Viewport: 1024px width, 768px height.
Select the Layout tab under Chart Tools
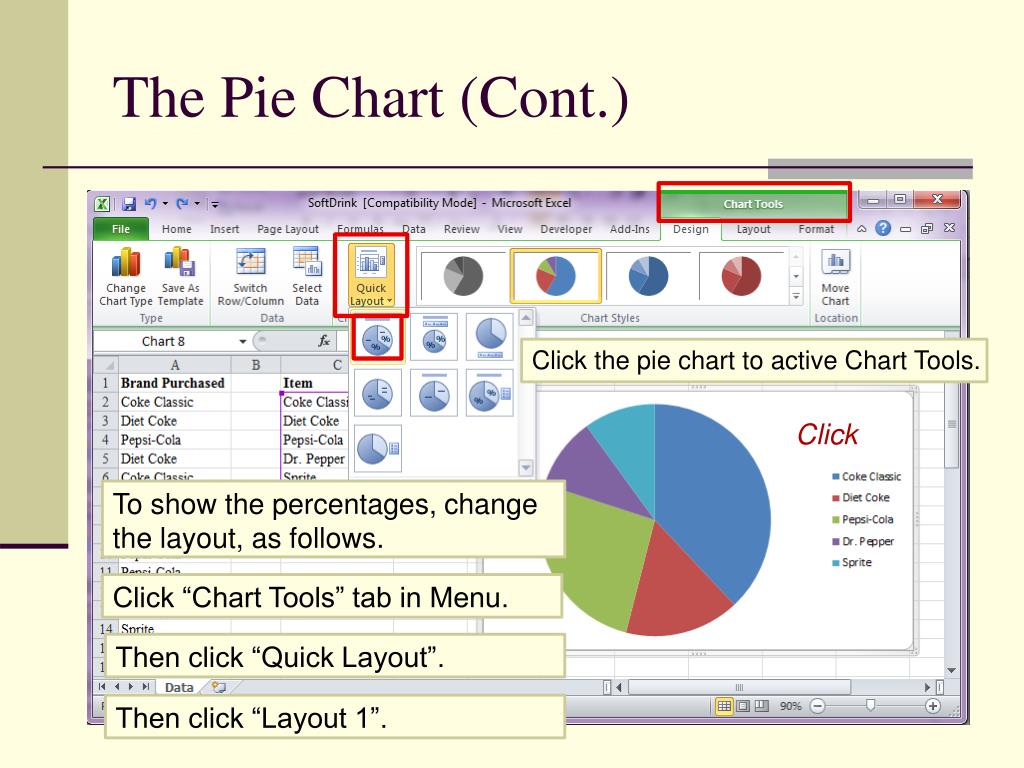(x=753, y=229)
